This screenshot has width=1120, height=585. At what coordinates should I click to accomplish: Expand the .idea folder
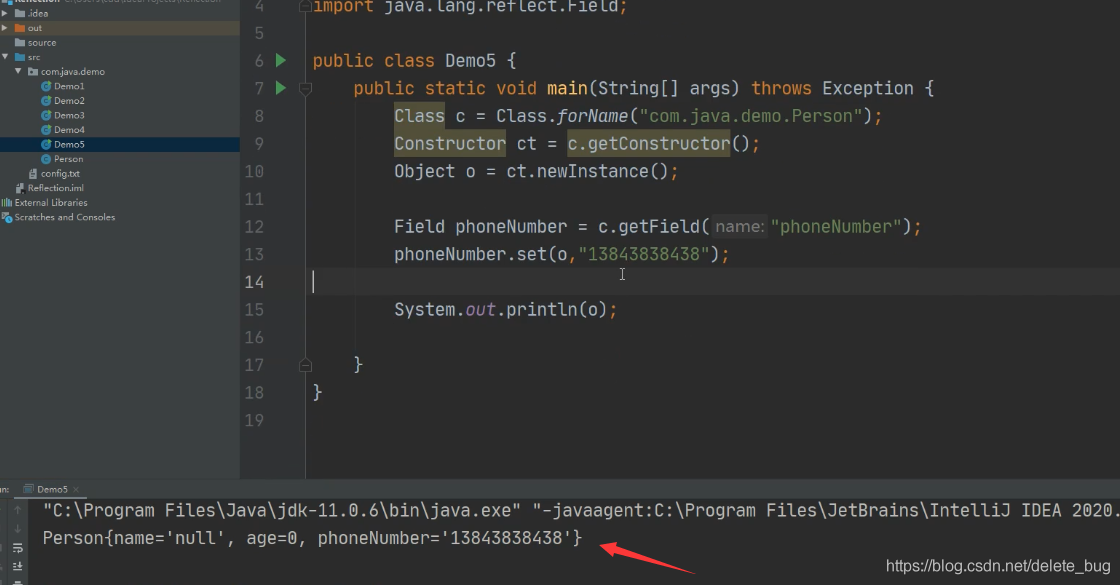tap(5, 14)
